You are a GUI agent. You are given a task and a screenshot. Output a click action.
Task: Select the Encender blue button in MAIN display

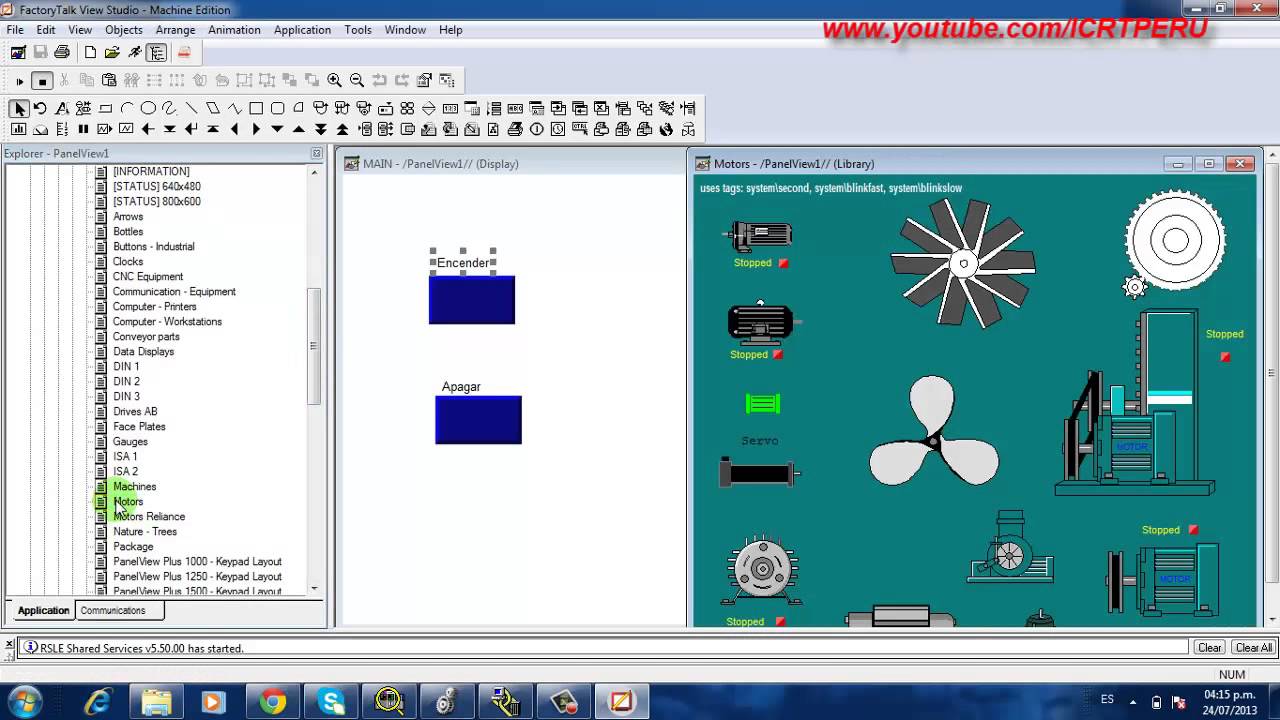click(472, 300)
